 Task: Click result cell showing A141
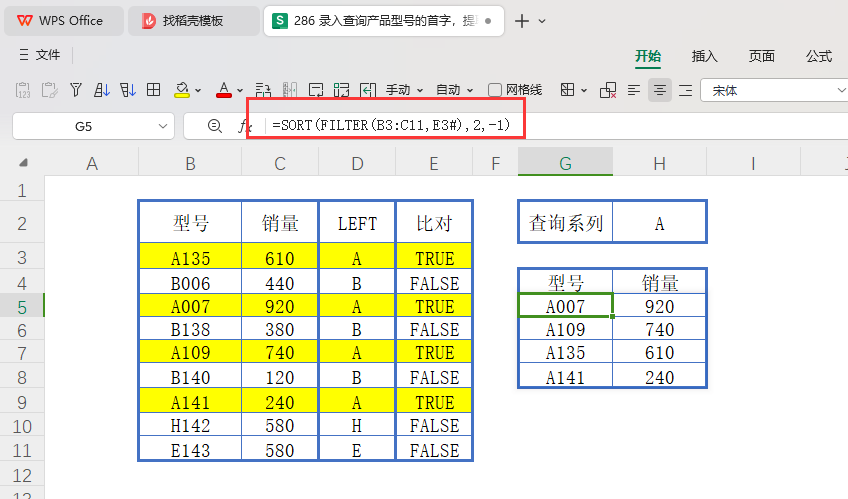(565, 377)
